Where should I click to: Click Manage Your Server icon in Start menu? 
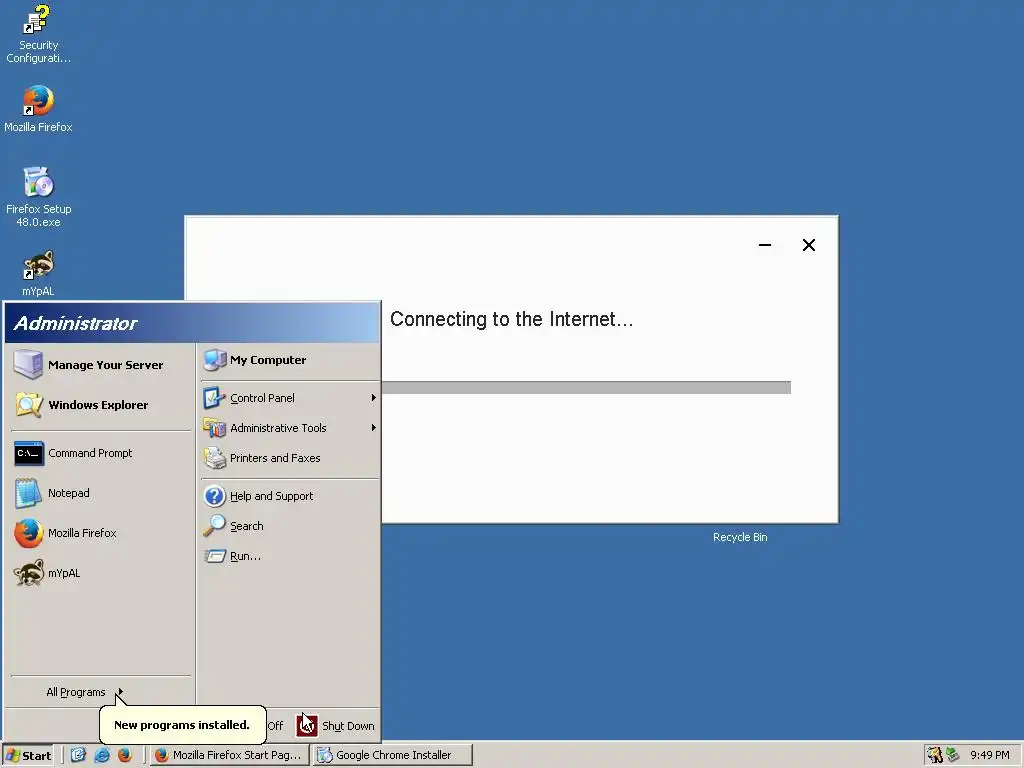[28, 364]
